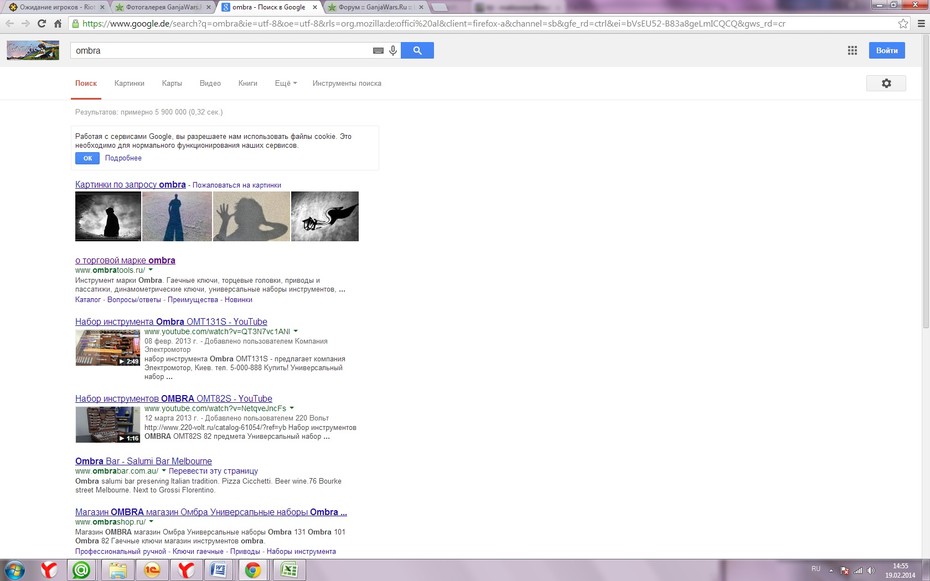Click the browser forward arrow
930x581 pixels.
pos(26,24)
